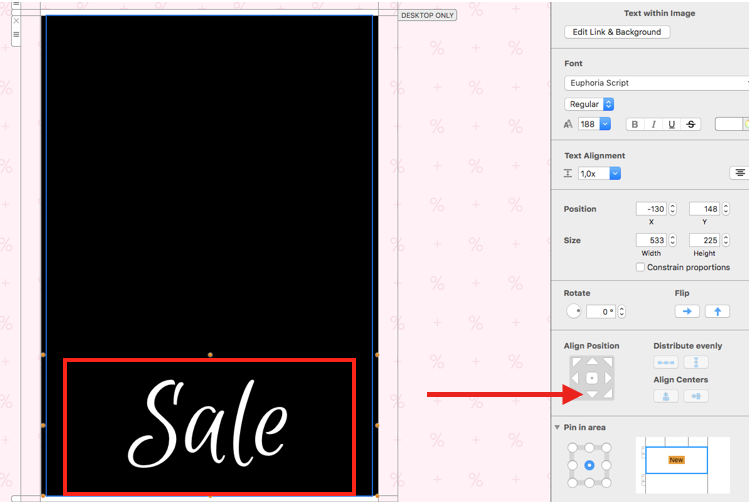749x502 pixels.
Task: Pin element to bottom-right of area
Action: coord(606,483)
